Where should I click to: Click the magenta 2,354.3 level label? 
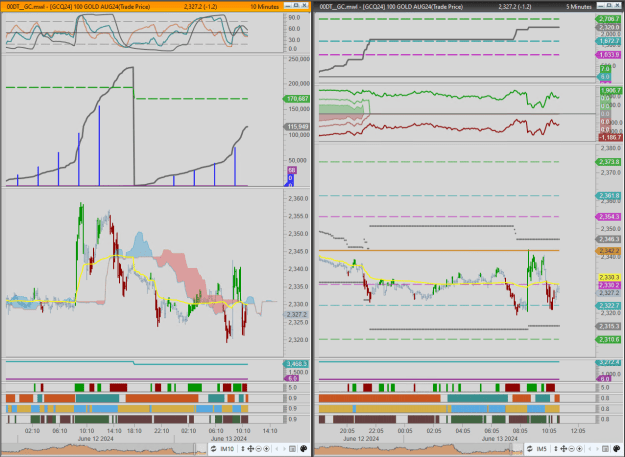point(608,217)
